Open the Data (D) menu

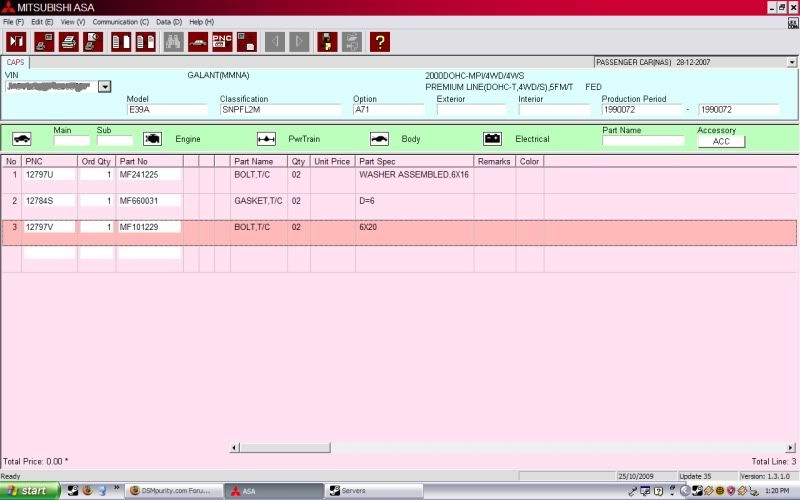[x=169, y=22]
